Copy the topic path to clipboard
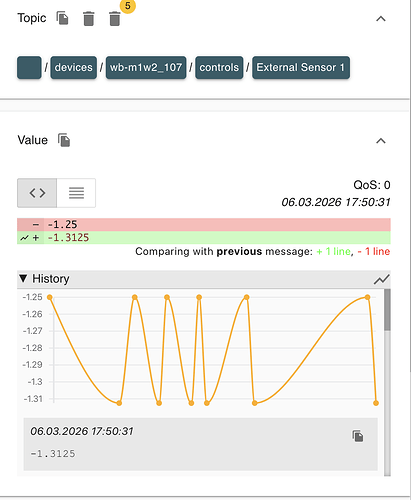The image size is (411, 500). (x=62, y=18)
